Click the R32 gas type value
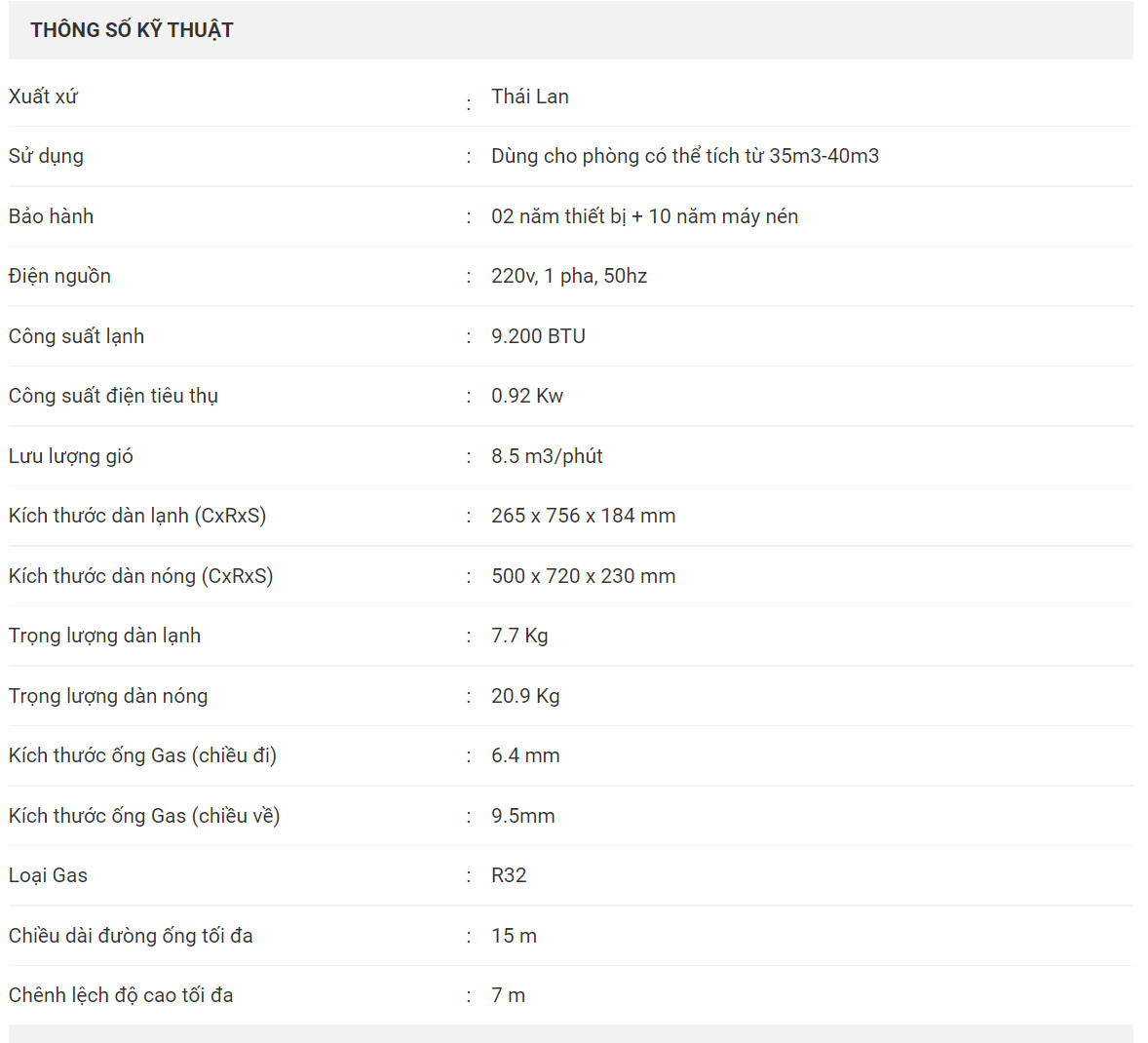The image size is (1148, 1043). tap(509, 875)
